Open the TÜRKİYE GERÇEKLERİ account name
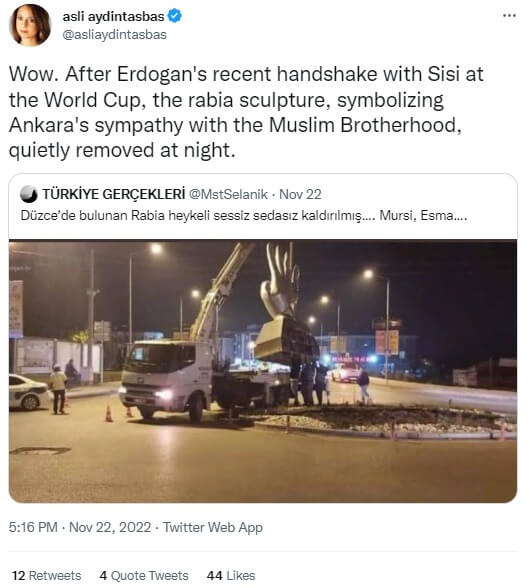This screenshot has width=530, height=588. tap(114, 194)
